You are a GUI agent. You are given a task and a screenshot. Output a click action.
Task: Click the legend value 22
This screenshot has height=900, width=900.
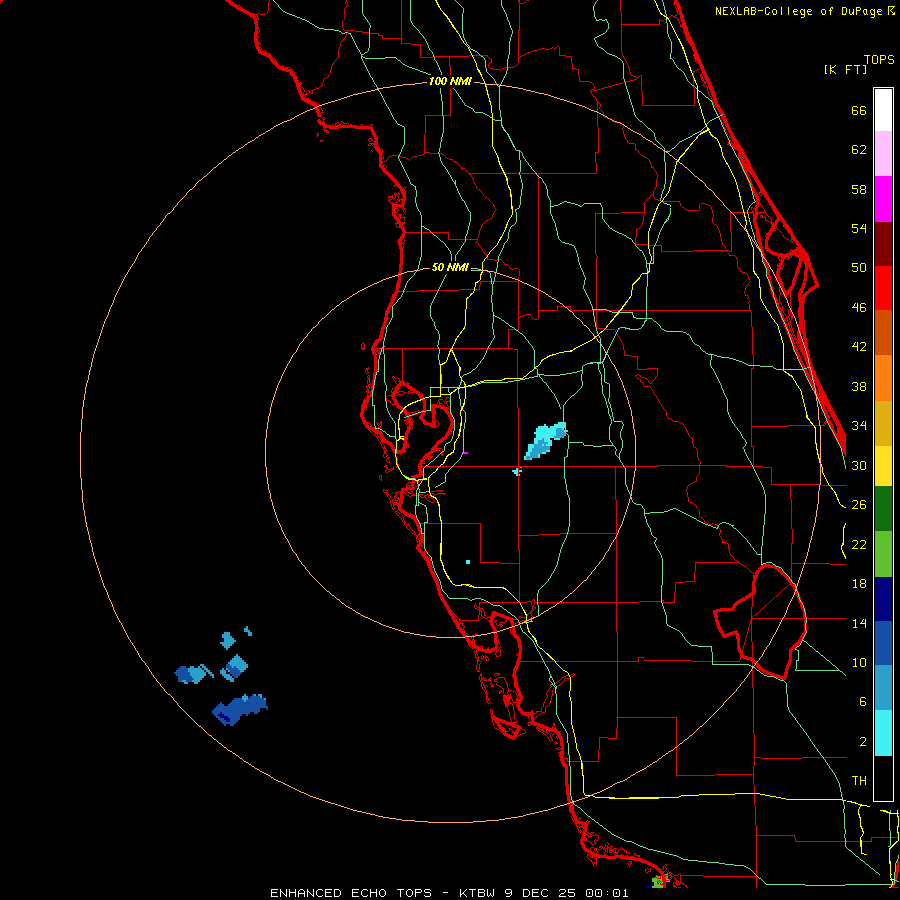(859, 545)
